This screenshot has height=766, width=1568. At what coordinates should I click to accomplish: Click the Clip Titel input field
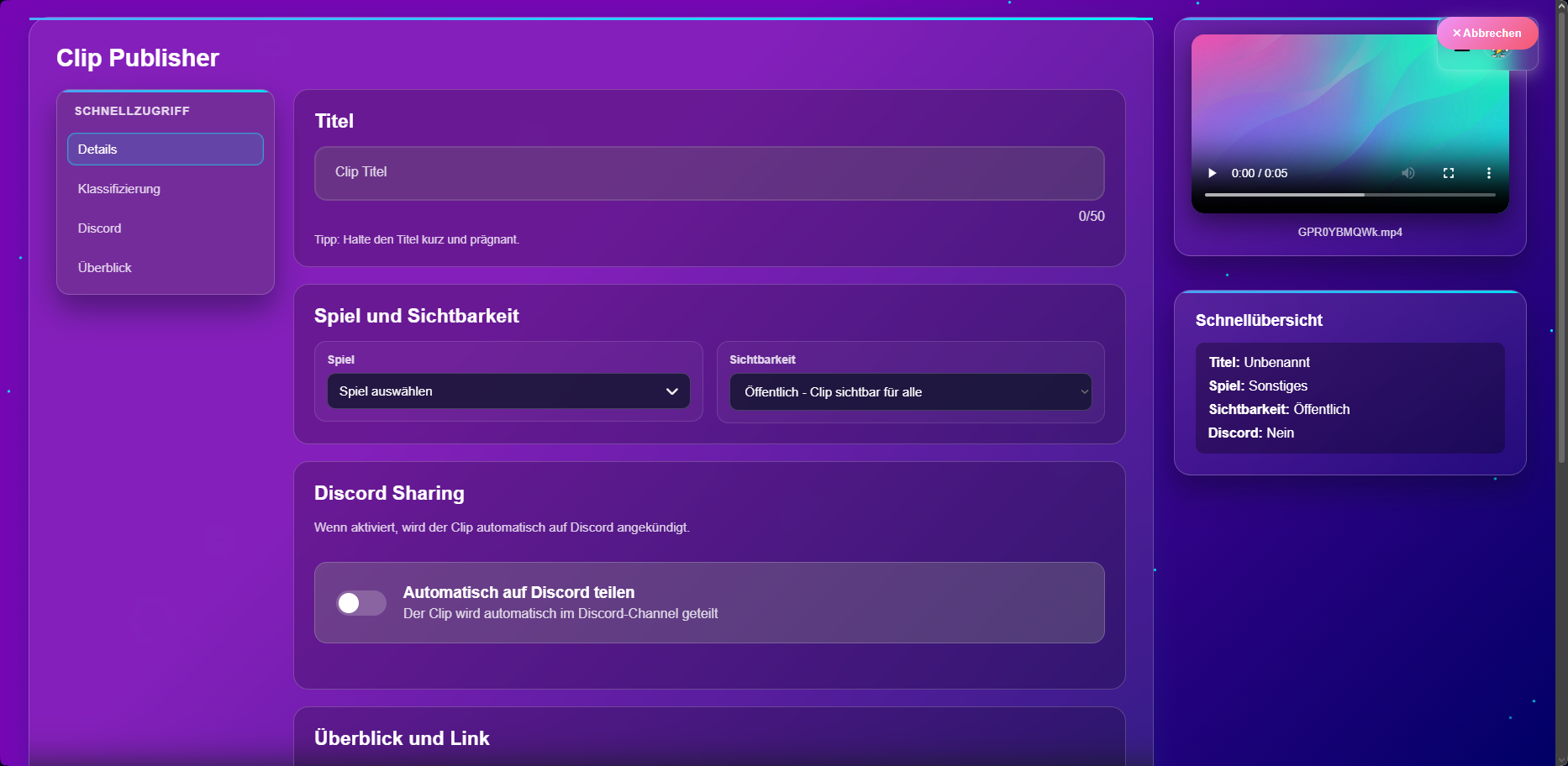click(x=708, y=173)
